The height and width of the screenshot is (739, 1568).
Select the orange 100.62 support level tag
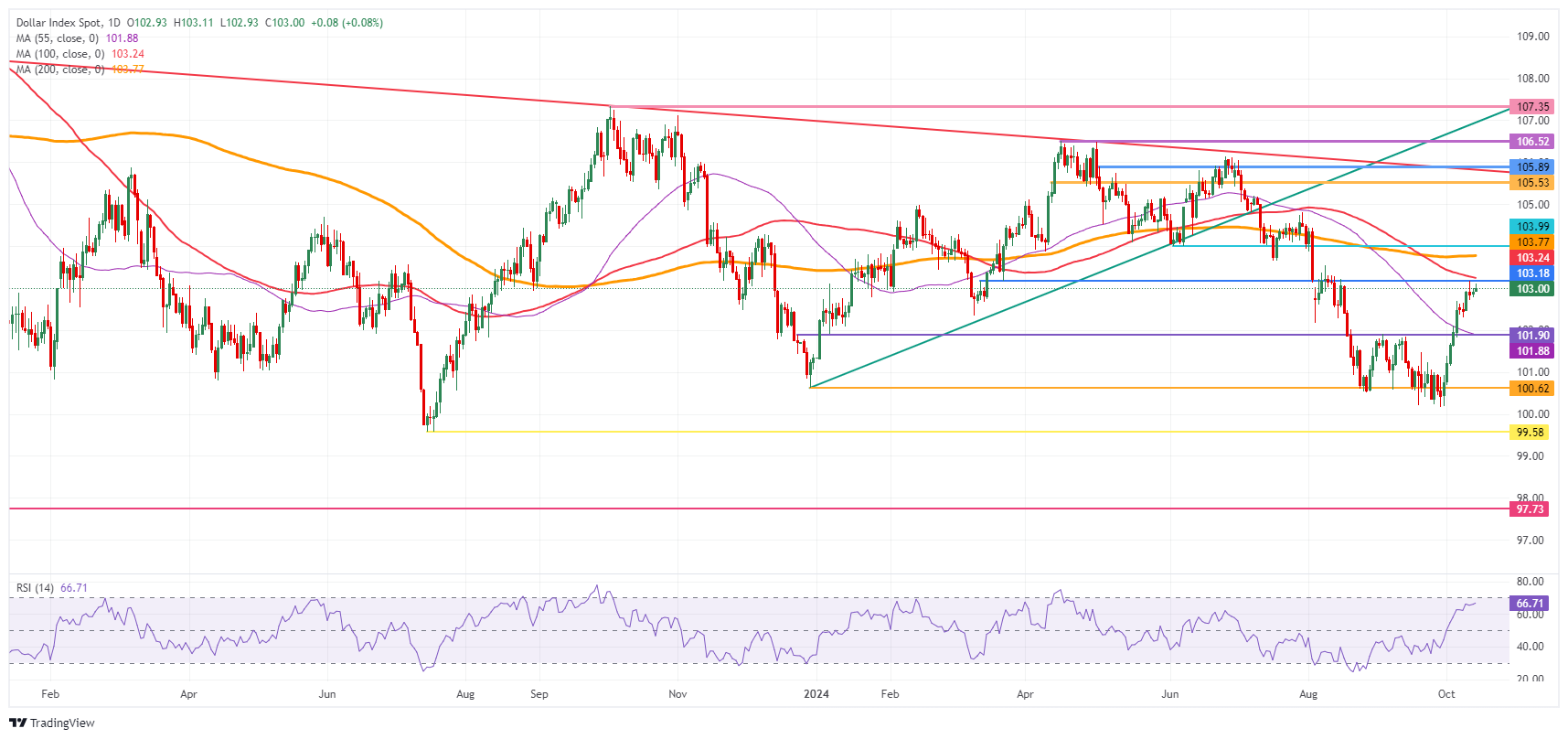point(1532,389)
